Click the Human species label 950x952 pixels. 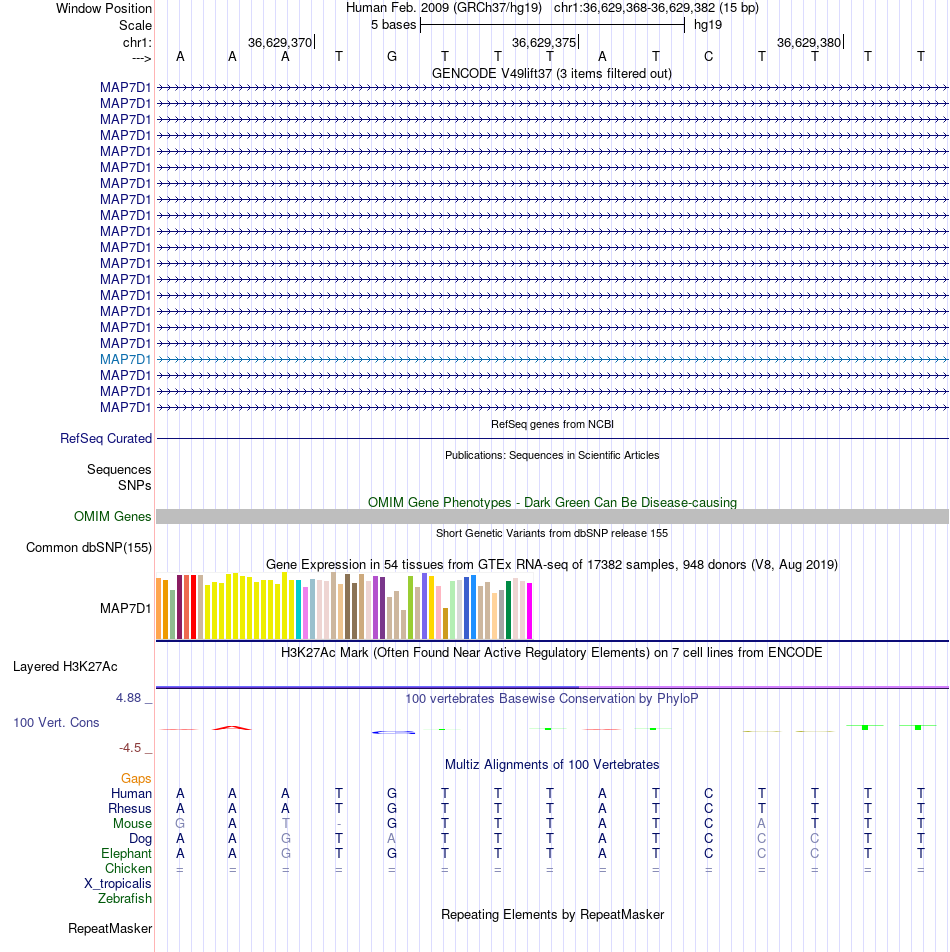(131, 794)
